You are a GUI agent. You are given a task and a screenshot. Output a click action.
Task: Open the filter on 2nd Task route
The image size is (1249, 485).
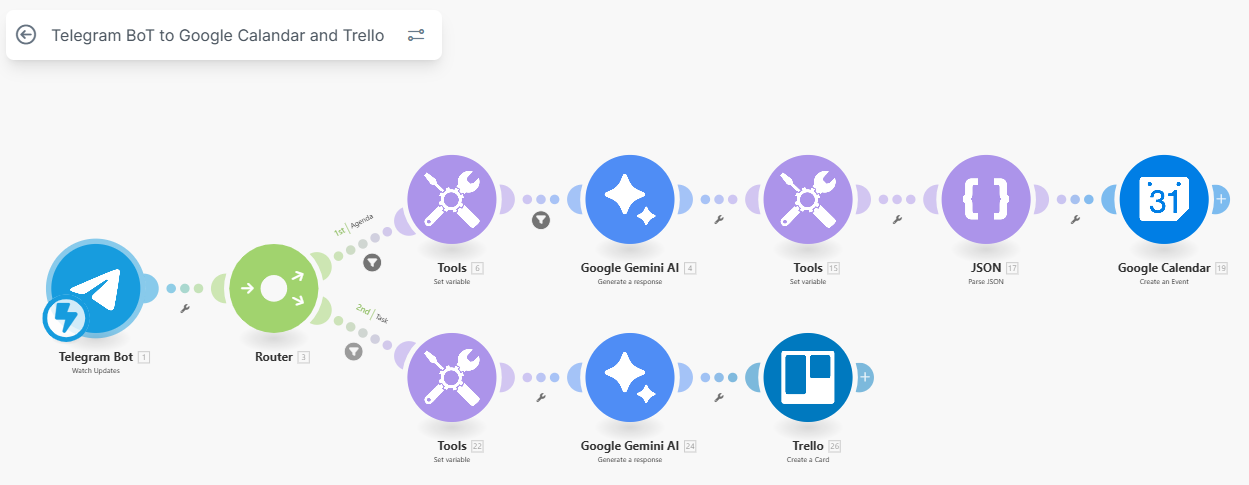[x=353, y=351]
